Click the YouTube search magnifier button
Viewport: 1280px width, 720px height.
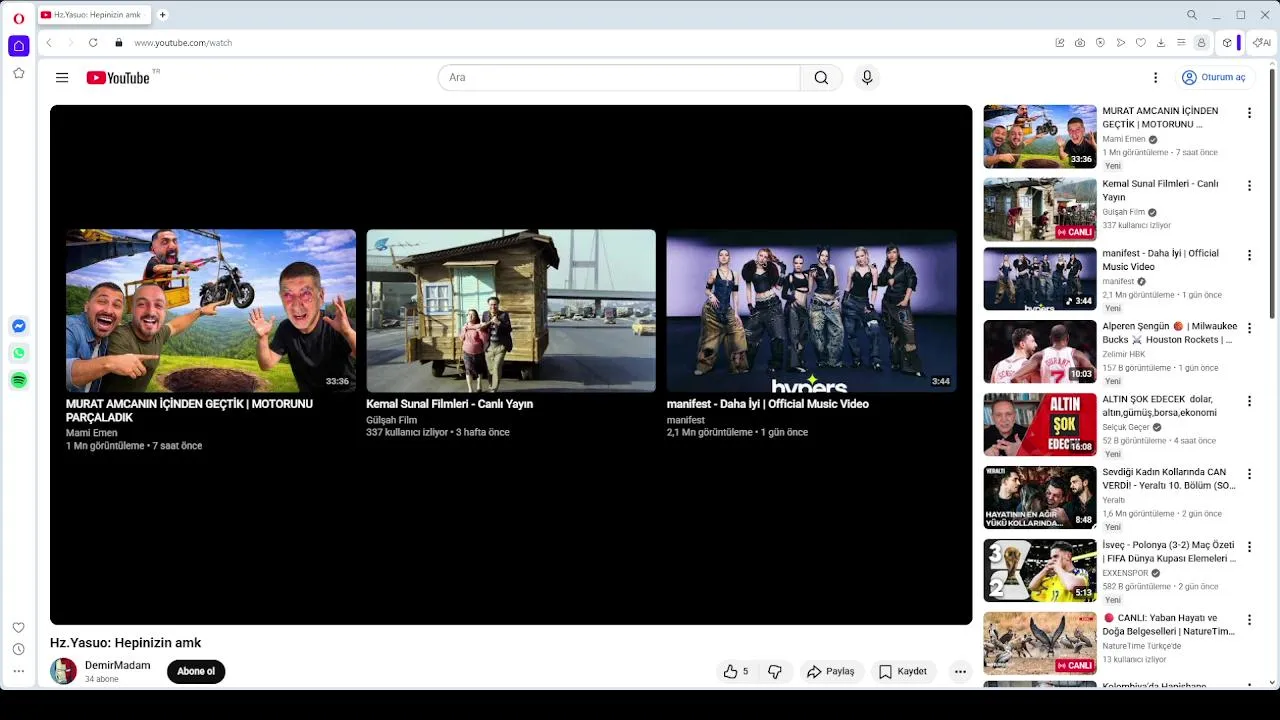(821, 77)
